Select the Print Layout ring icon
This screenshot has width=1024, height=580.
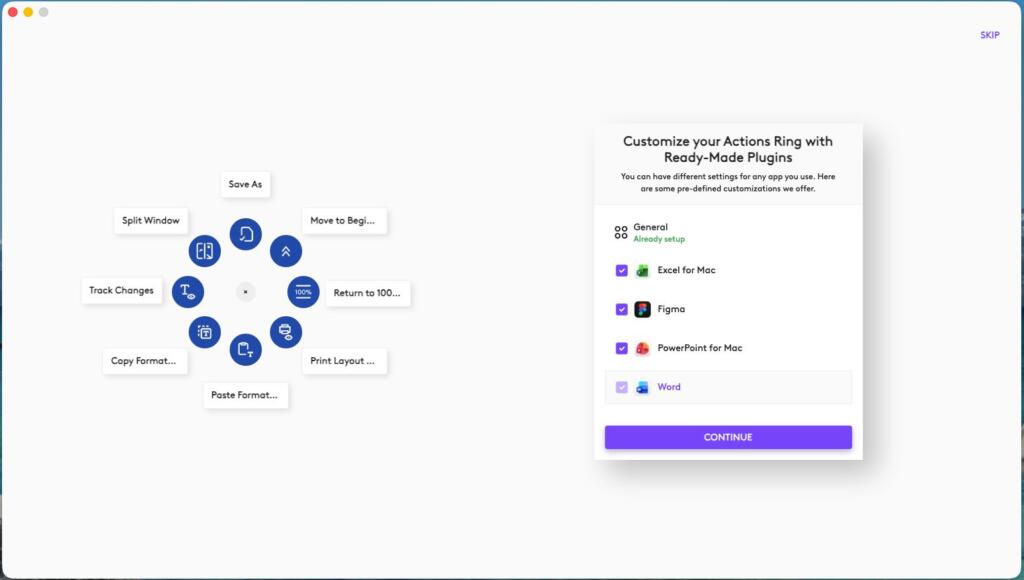(286, 331)
